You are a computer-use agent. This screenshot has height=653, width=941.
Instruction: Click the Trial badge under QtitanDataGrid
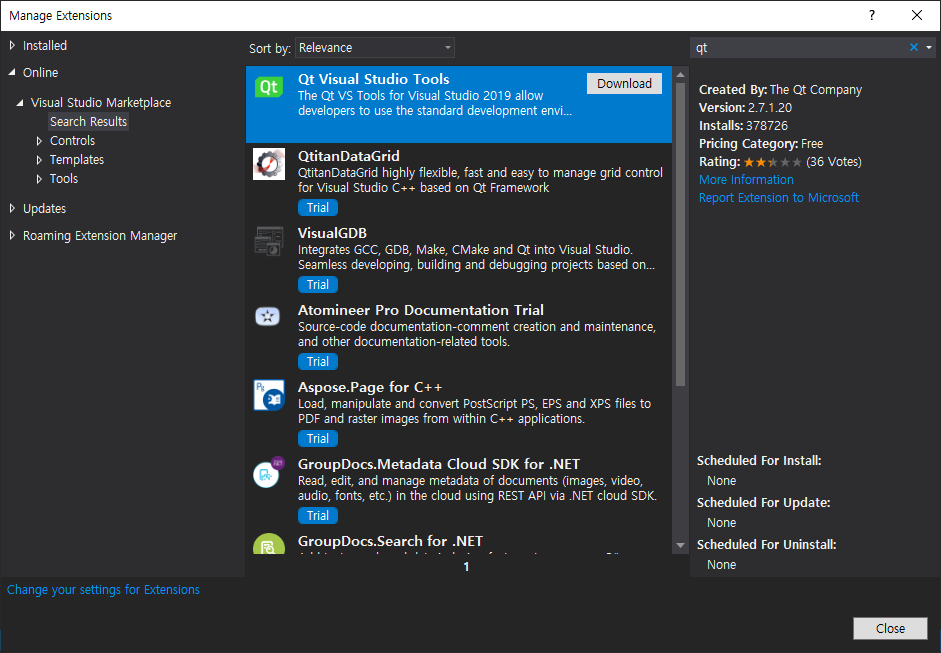[x=318, y=208]
